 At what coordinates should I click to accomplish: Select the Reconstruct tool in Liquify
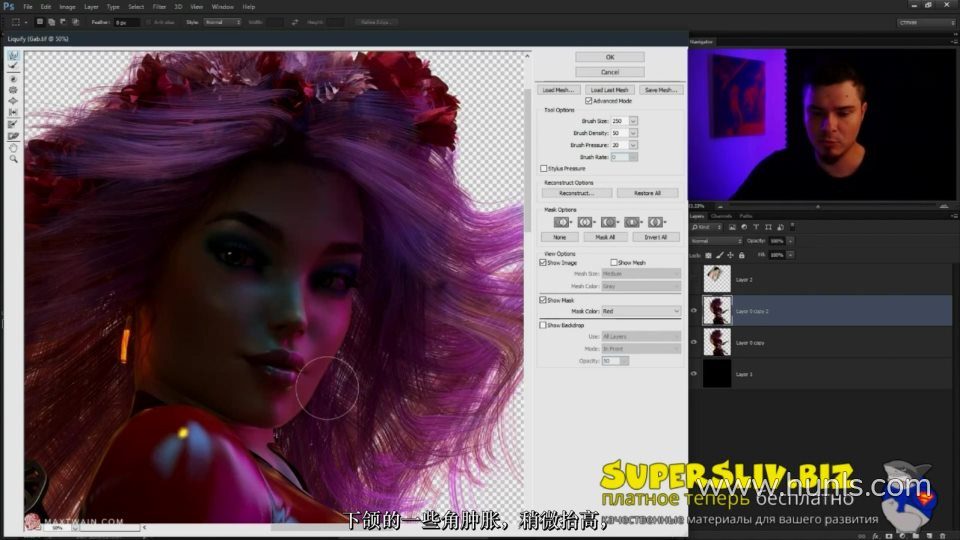[x=13, y=66]
